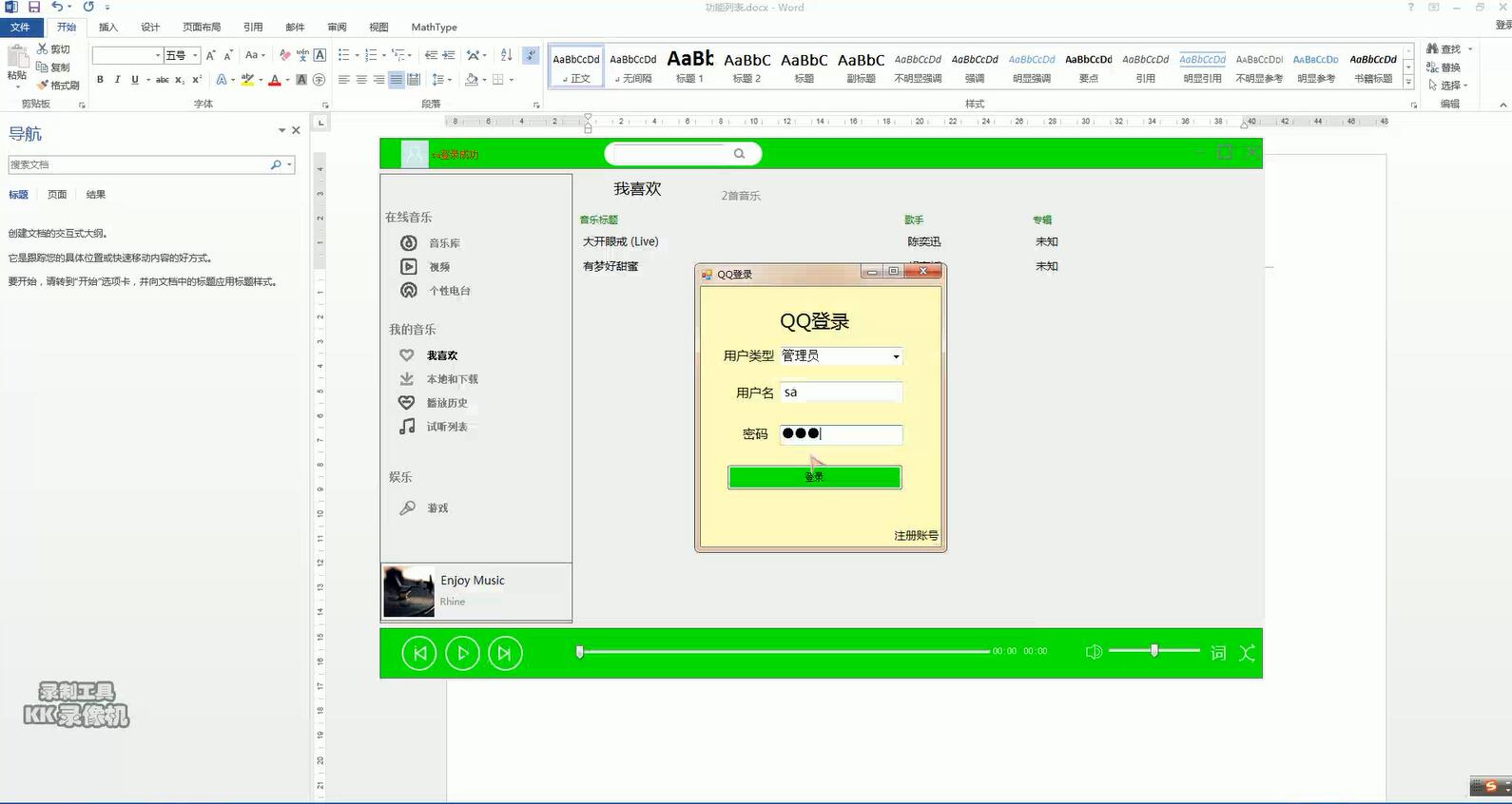
Task: Increase font size with the grow font icon
Action: coord(211,55)
